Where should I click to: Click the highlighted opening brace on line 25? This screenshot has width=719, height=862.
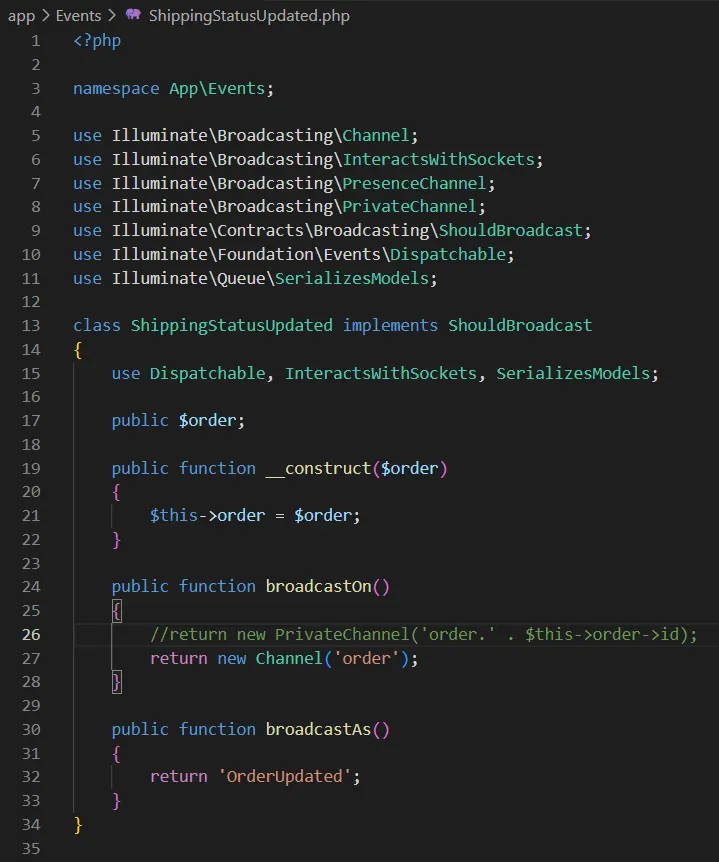117,611
